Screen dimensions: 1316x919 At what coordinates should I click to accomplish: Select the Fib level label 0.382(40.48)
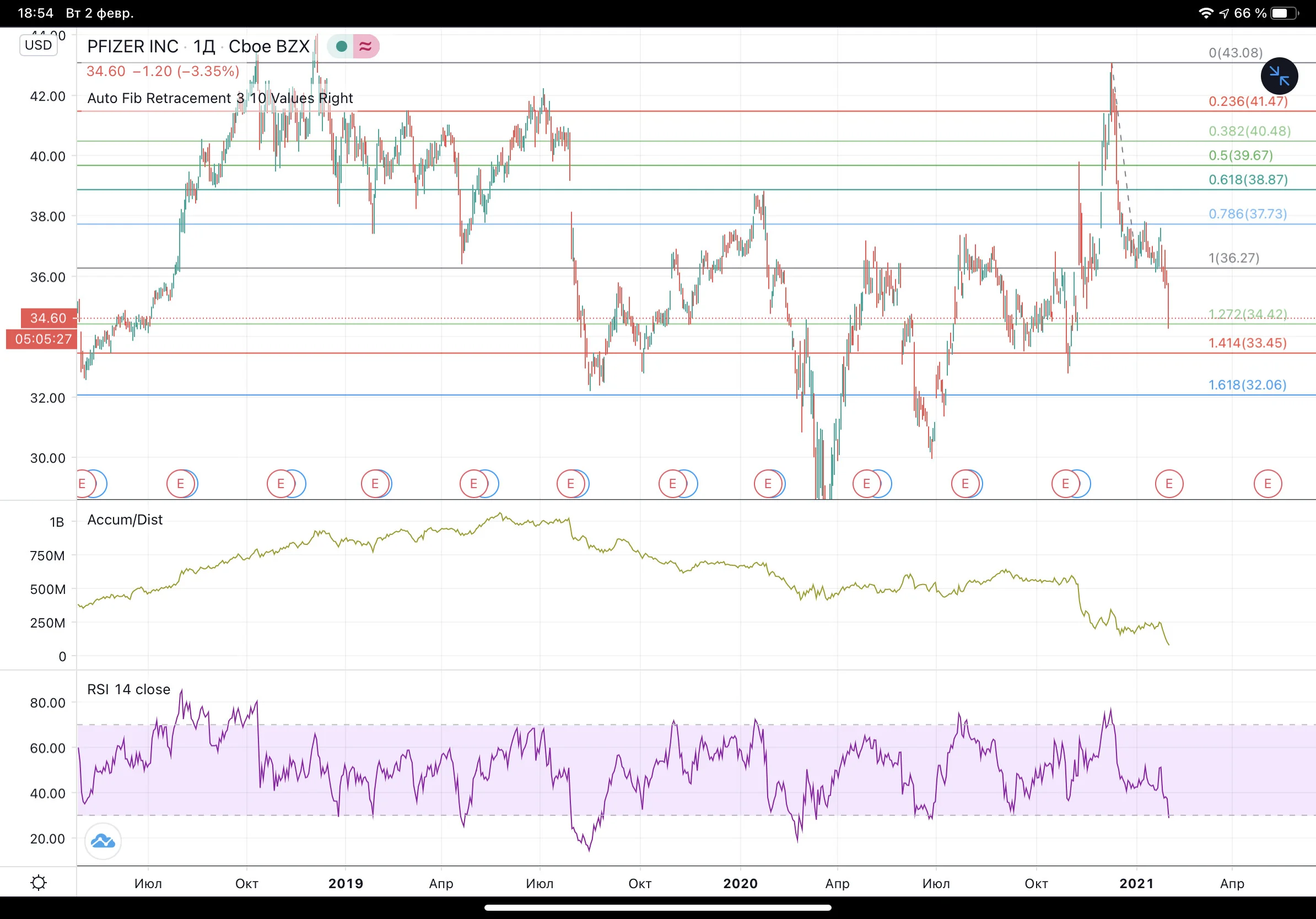click(x=1249, y=131)
